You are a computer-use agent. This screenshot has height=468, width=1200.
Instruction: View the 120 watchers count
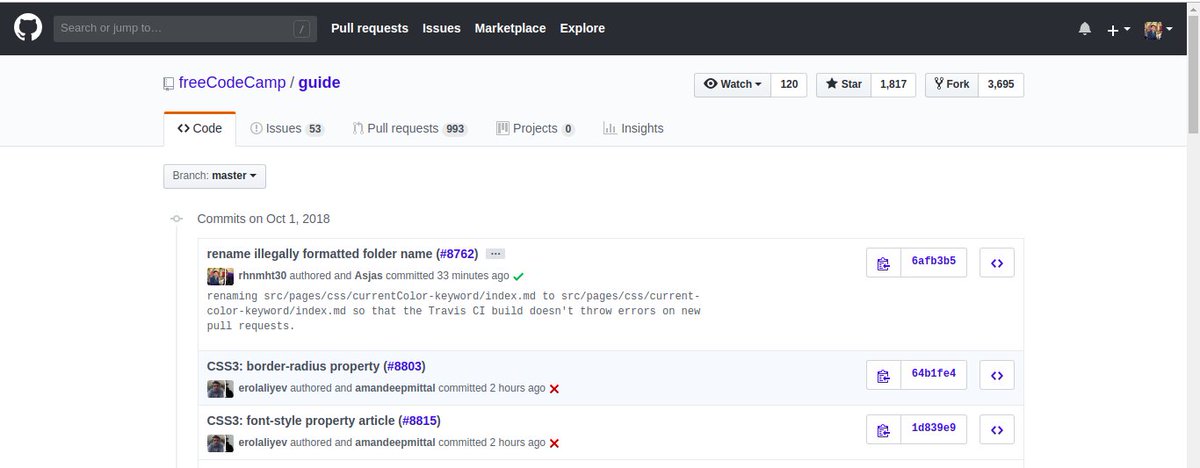point(789,84)
